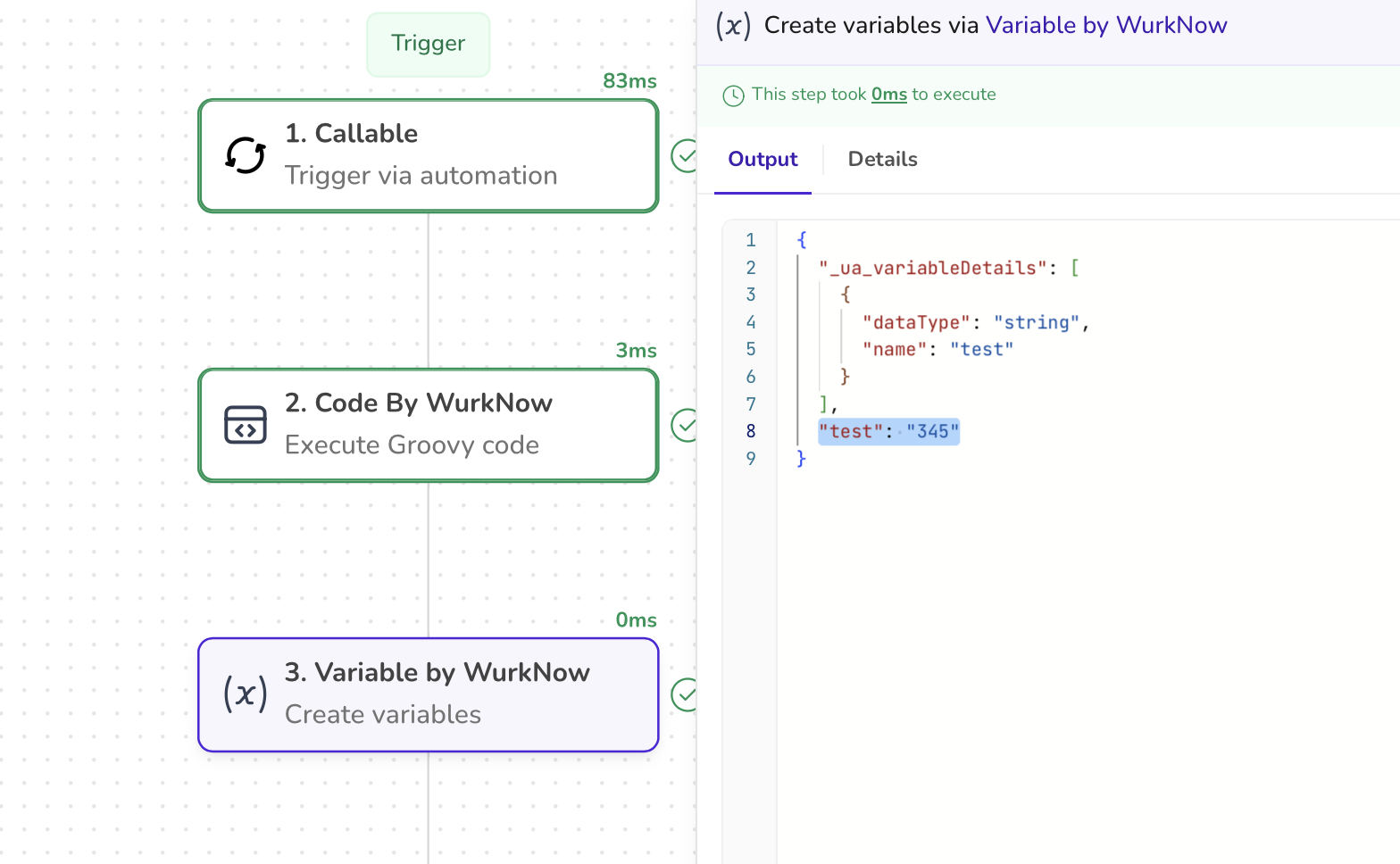Click the success checkmark beside Variable step
1400x864 pixels.
click(685, 694)
